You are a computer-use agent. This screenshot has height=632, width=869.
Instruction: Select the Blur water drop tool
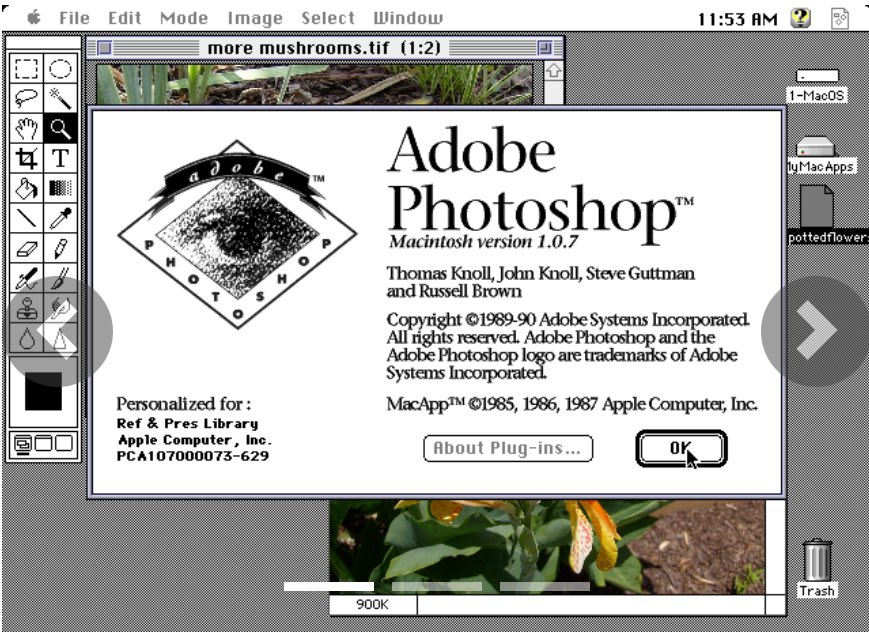(26, 338)
